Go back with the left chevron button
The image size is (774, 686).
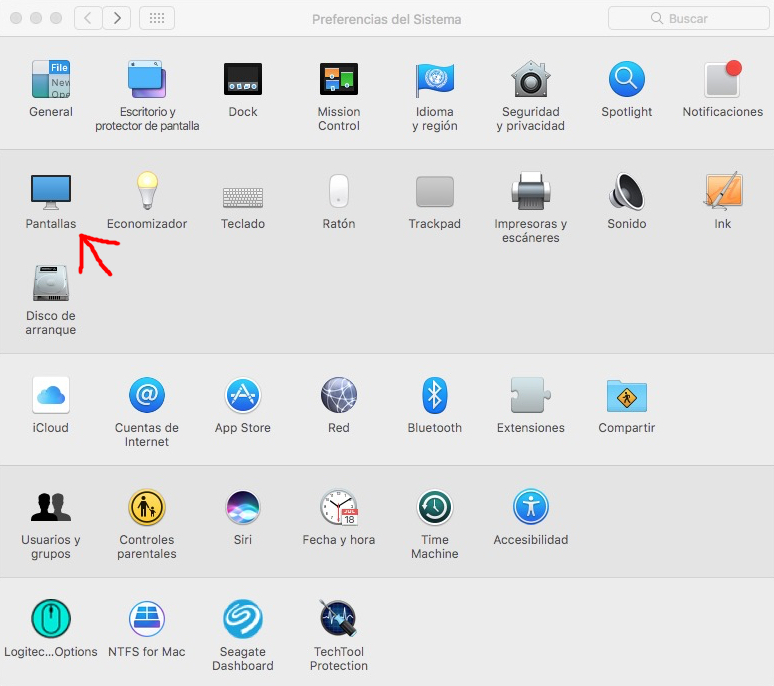88,18
